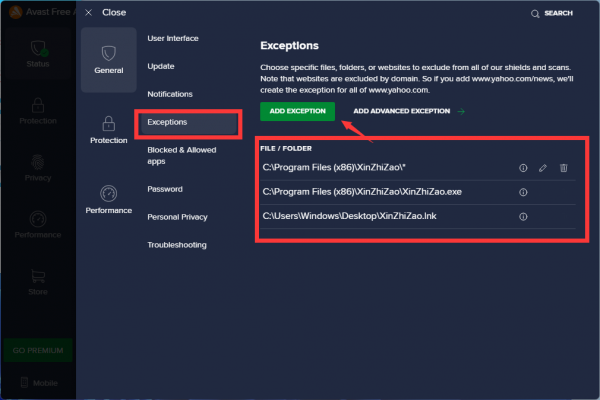Image resolution: width=600 pixels, height=400 pixels.
Task: Click ADD ADVANCED EXCEPTION link
Action: [401, 111]
